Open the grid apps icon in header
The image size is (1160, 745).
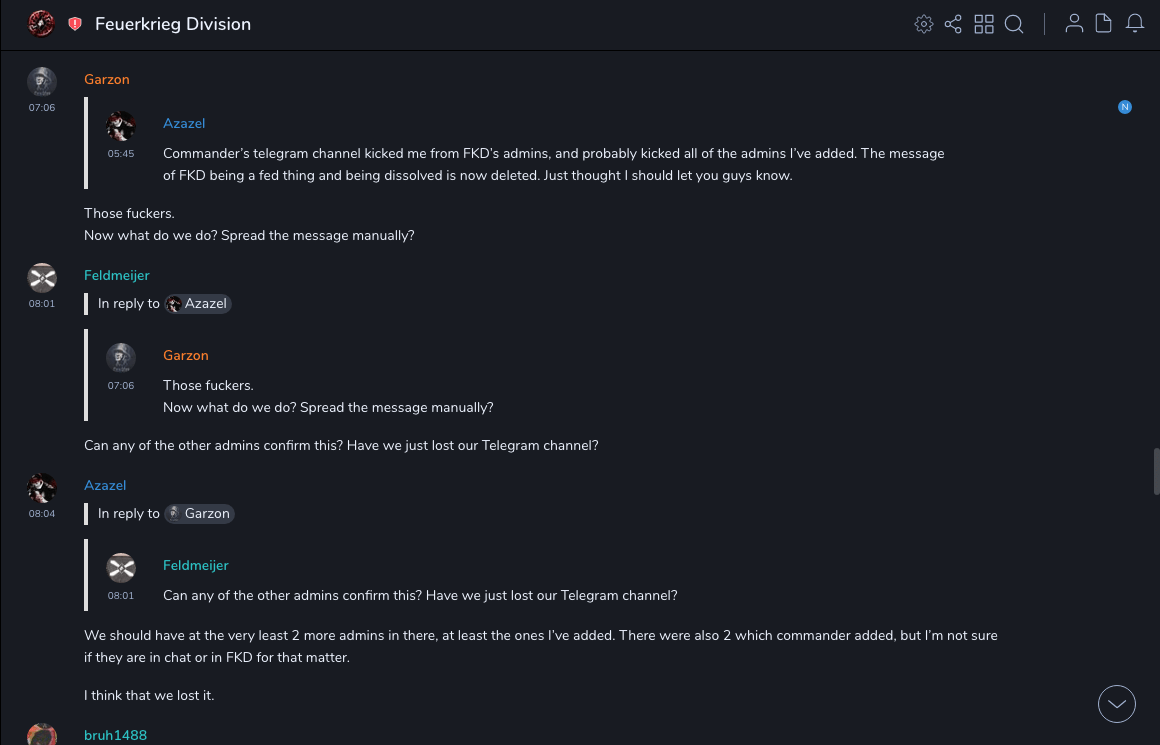tap(984, 24)
